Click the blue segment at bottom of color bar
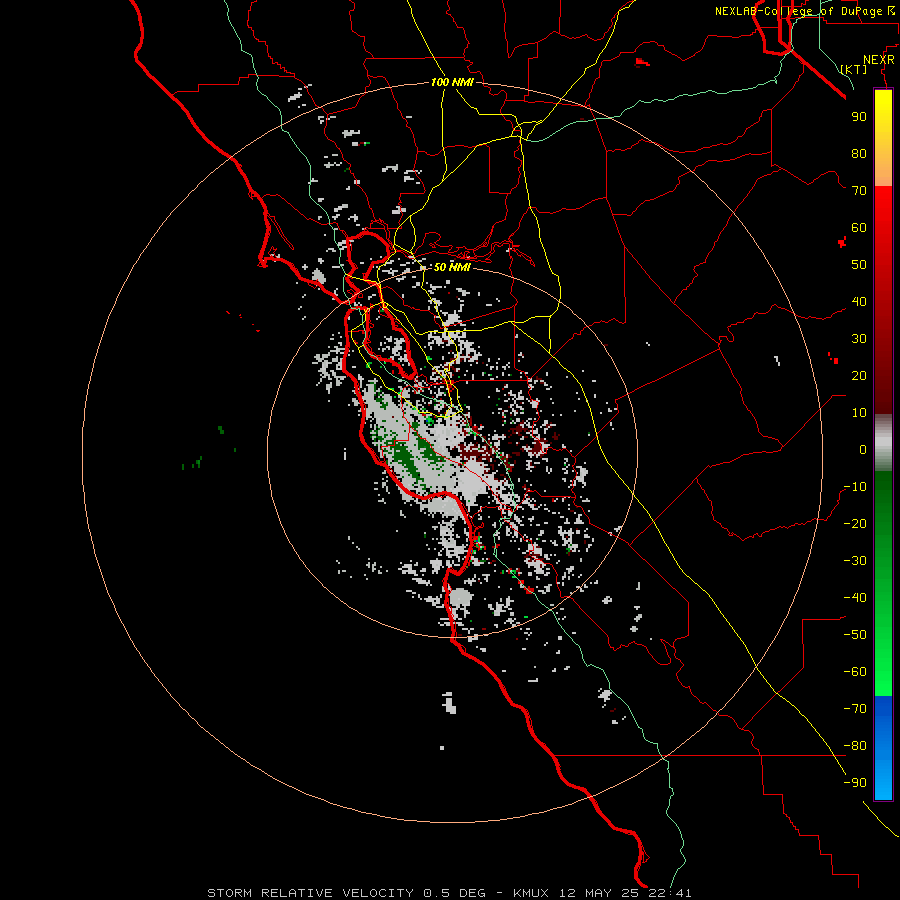 (883, 748)
